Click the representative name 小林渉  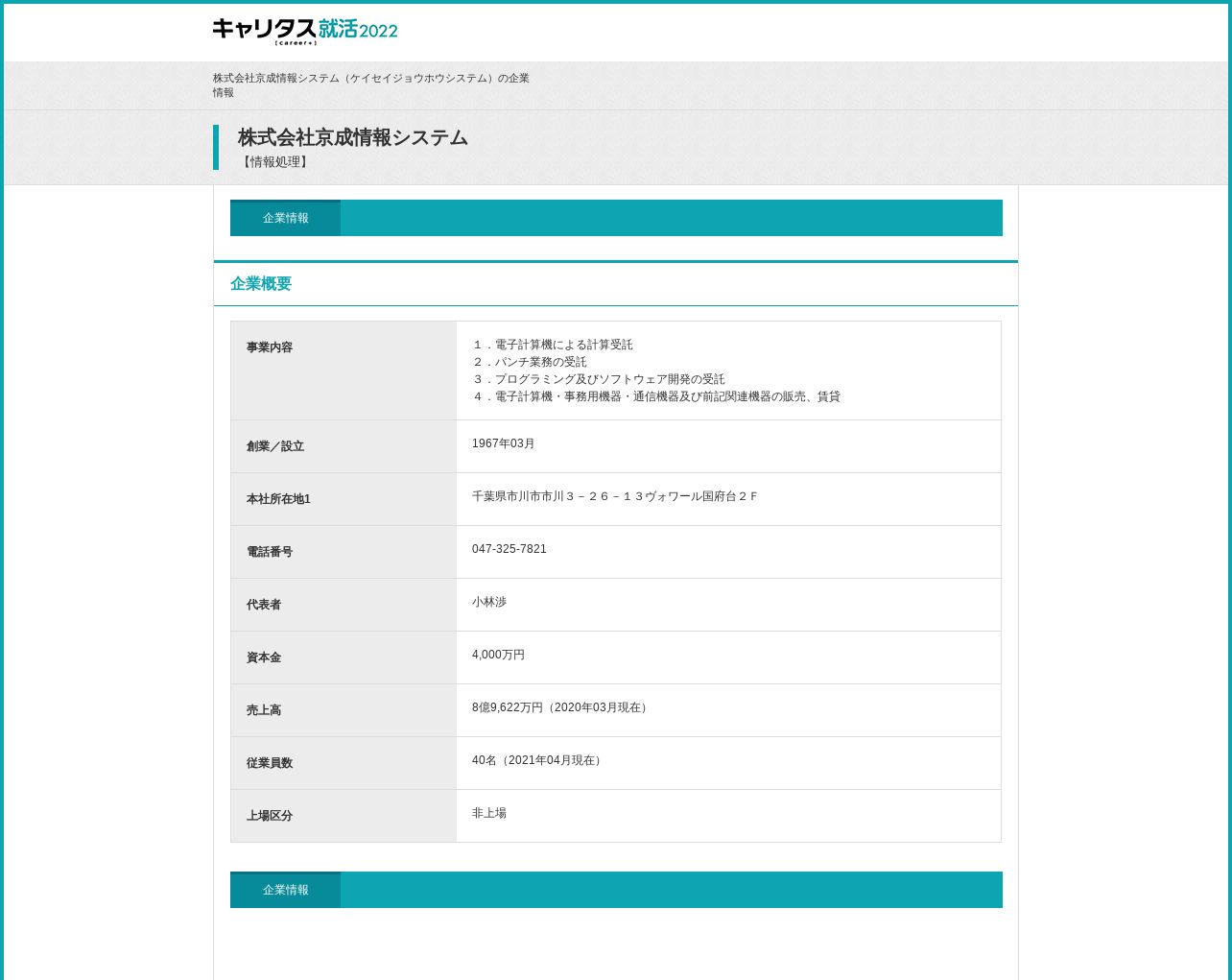click(x=489, y=602)
